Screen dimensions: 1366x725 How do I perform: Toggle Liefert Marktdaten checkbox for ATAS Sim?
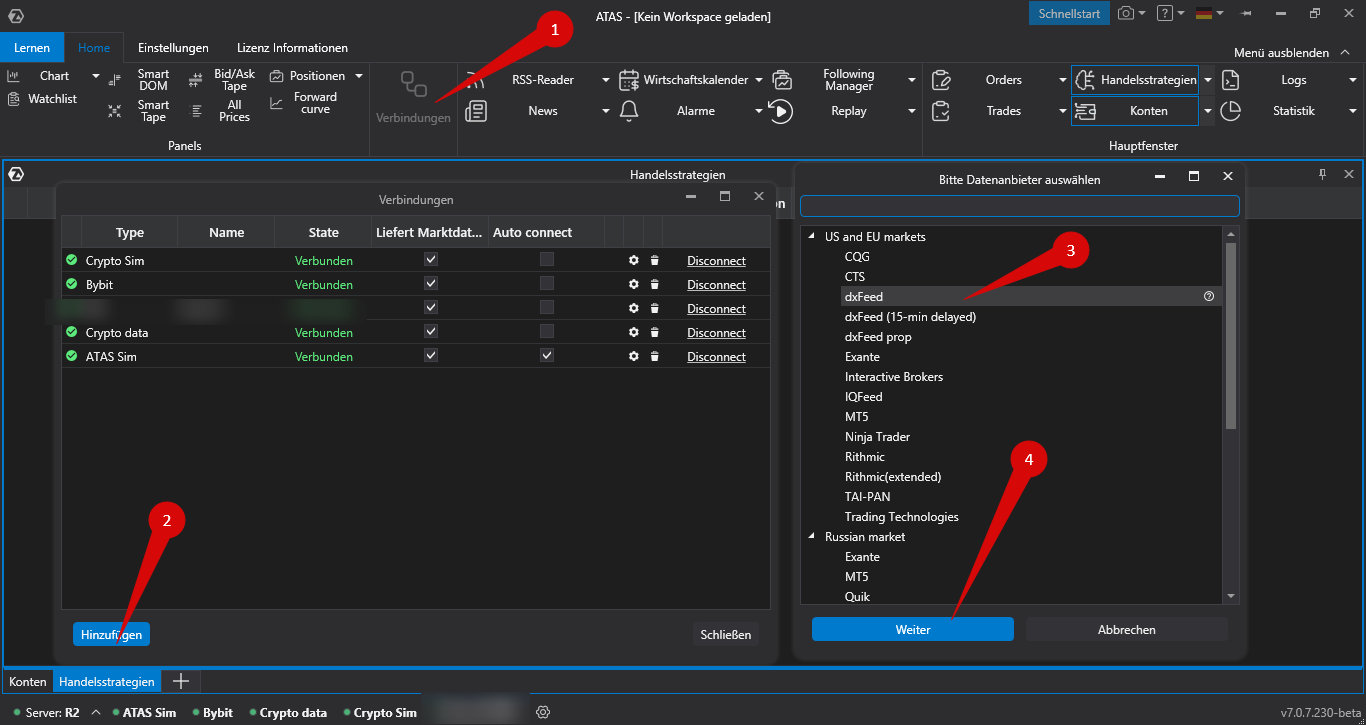coord(431,355)
